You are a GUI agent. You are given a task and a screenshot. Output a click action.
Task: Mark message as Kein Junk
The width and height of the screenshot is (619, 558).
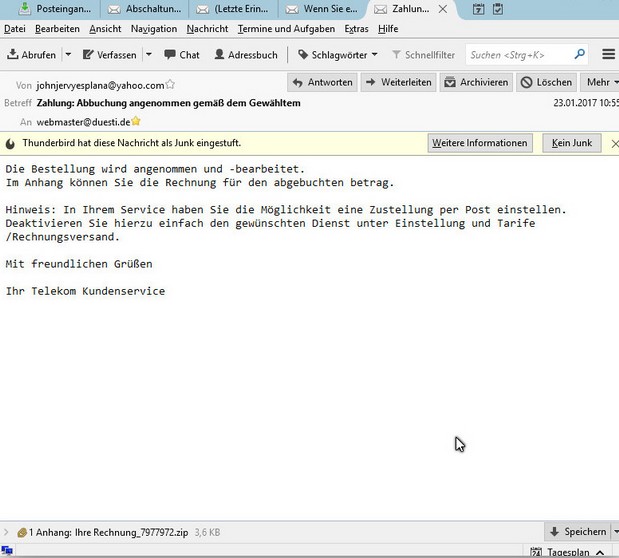point(572,143)
